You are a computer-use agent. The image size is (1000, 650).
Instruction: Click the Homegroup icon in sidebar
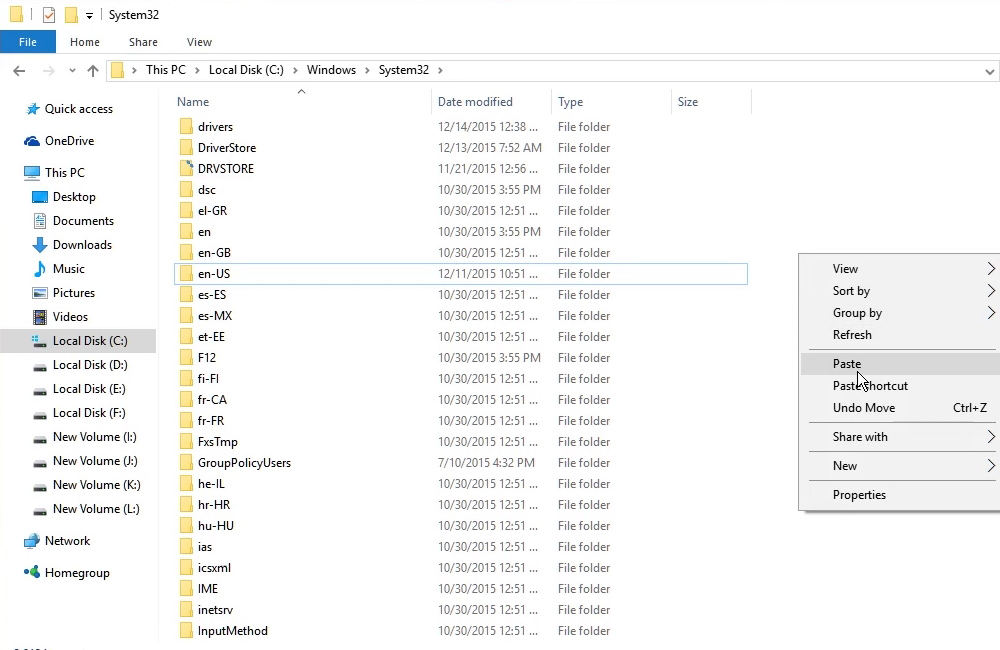(32, 572)
